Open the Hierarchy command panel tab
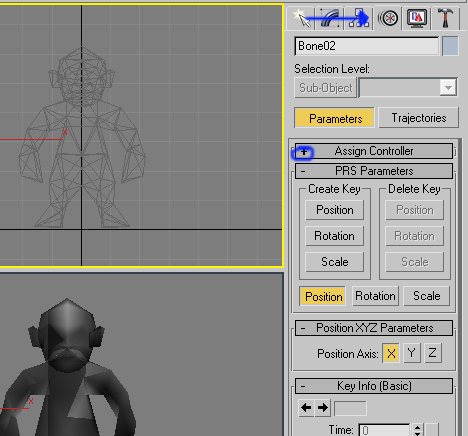468x436 pixels. click(x=358, y=18)
